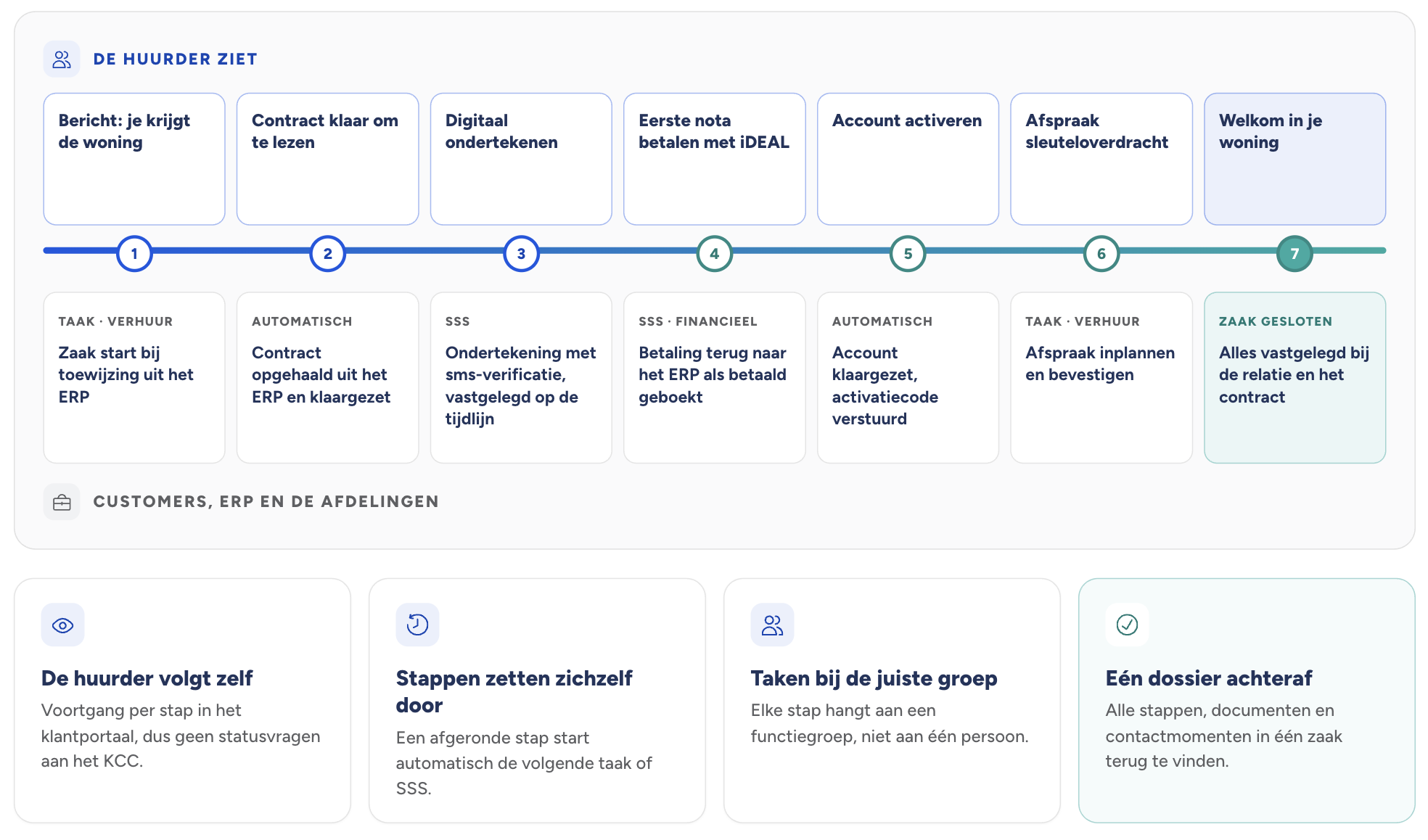This screenshot has width=1428, height=840.
Task: Open the 'Welkom in je woning' card
Action: tap(1294, 159)
